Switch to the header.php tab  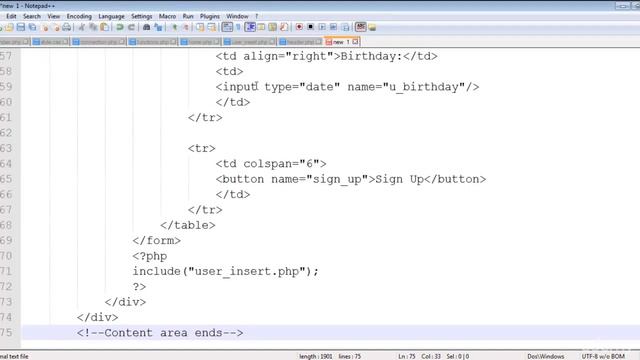click(300, 42)
